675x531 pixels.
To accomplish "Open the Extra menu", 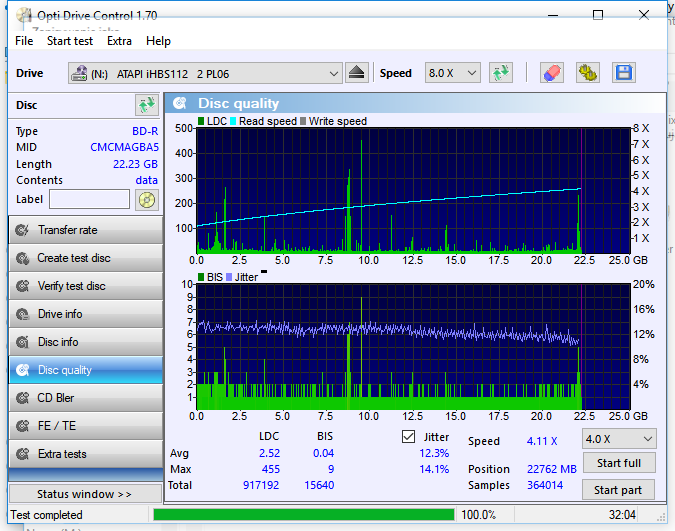I will [x=119, y=41].
